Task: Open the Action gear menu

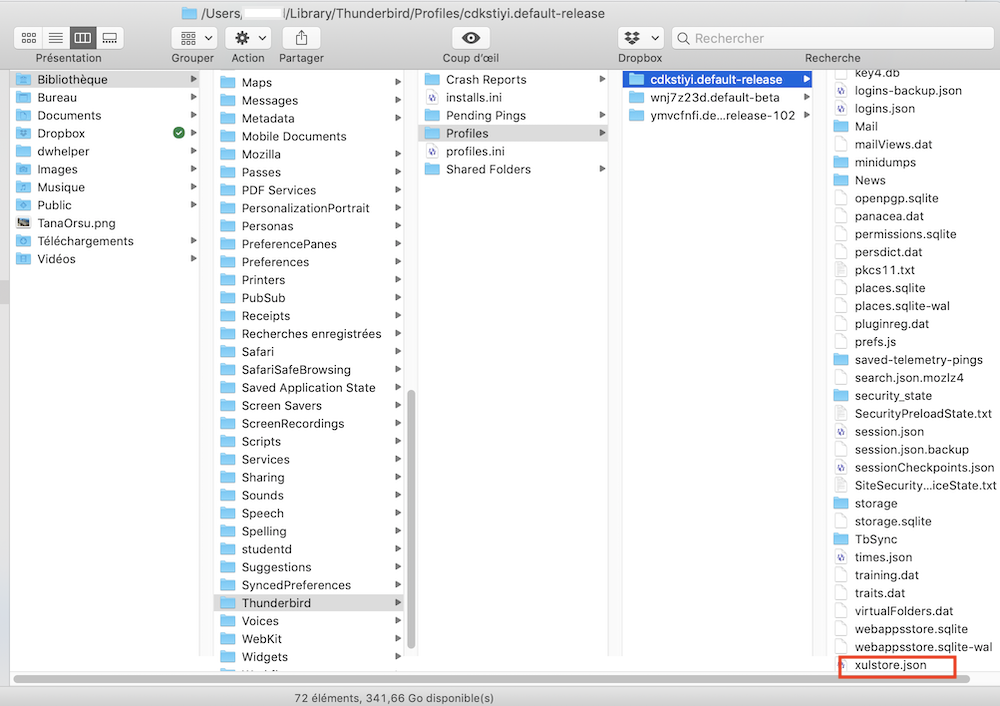Action: click(x=249, y=38)
